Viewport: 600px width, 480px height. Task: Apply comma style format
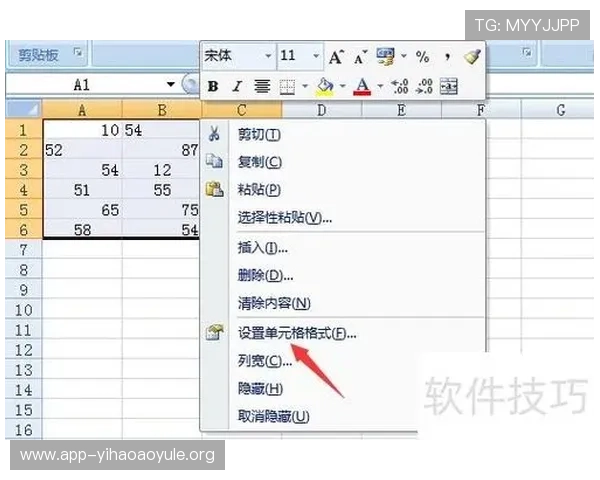(447, 57)
